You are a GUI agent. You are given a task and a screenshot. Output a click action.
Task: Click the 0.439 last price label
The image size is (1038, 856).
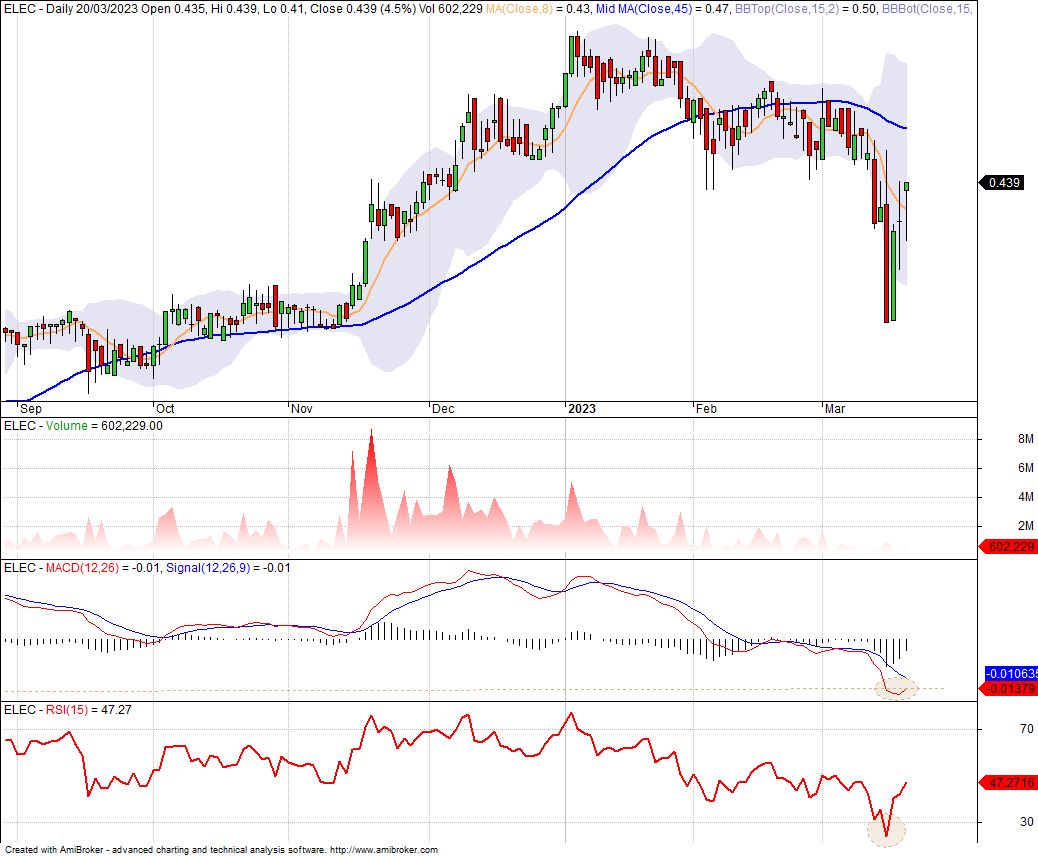coord(1003,183)
